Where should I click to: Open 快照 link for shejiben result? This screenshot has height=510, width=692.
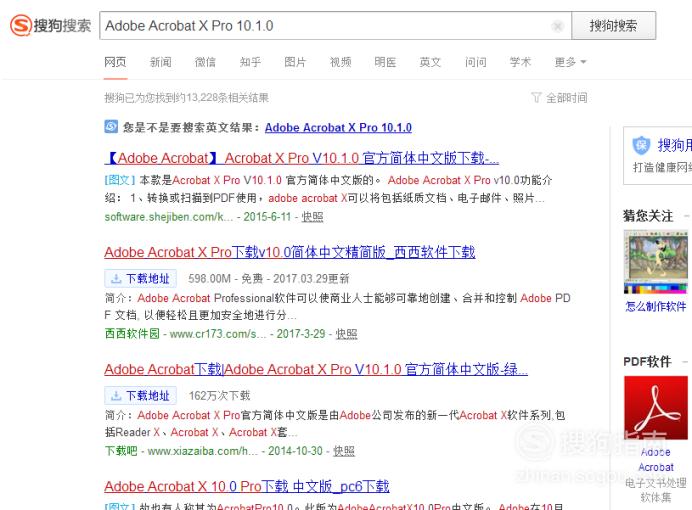click(312, 217)
